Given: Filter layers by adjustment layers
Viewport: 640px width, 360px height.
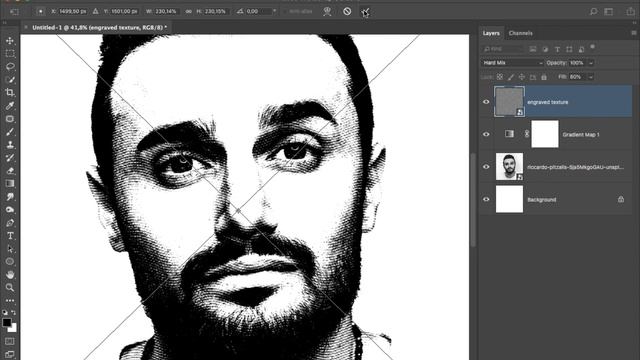Looking at the screenshot, I should 545,49.
